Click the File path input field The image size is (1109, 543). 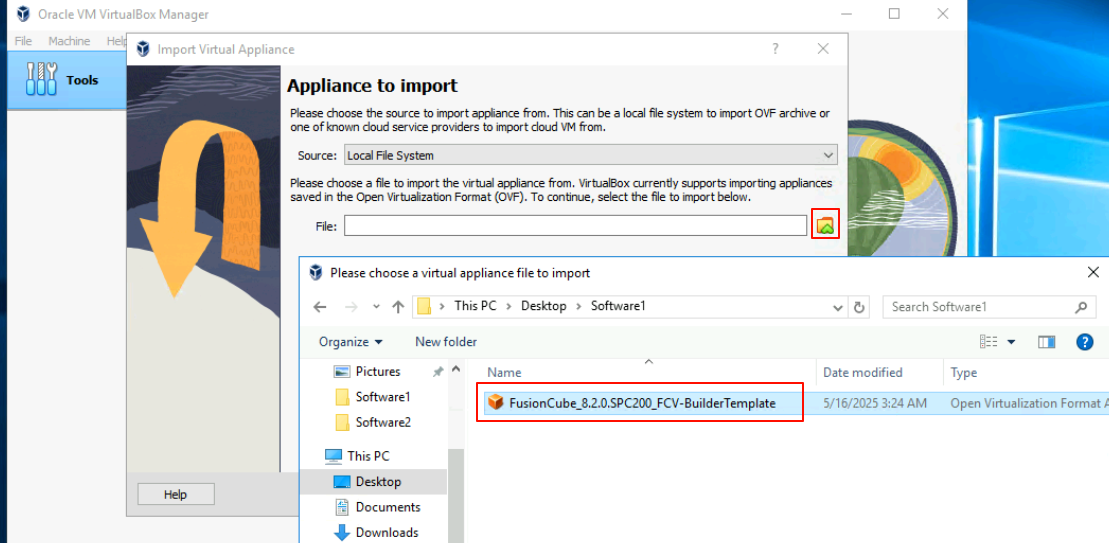(575, 226)
